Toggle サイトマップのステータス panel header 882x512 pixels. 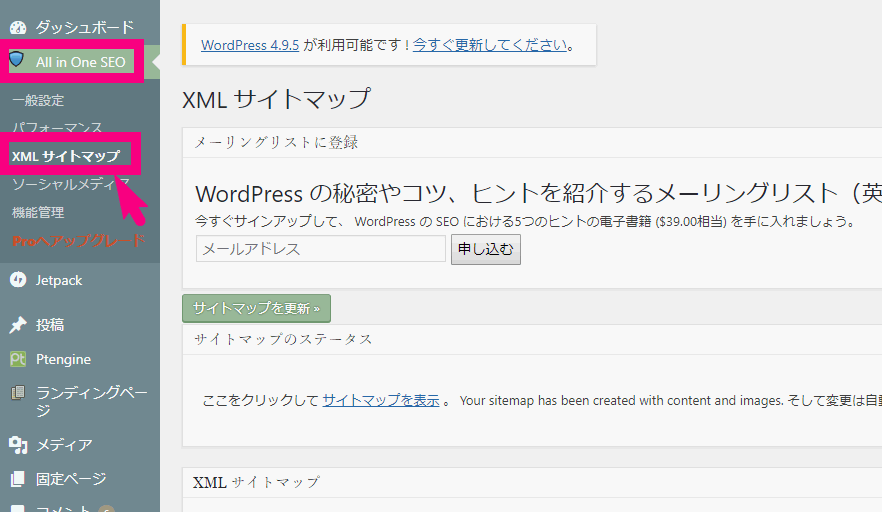(x=532, y=339)
